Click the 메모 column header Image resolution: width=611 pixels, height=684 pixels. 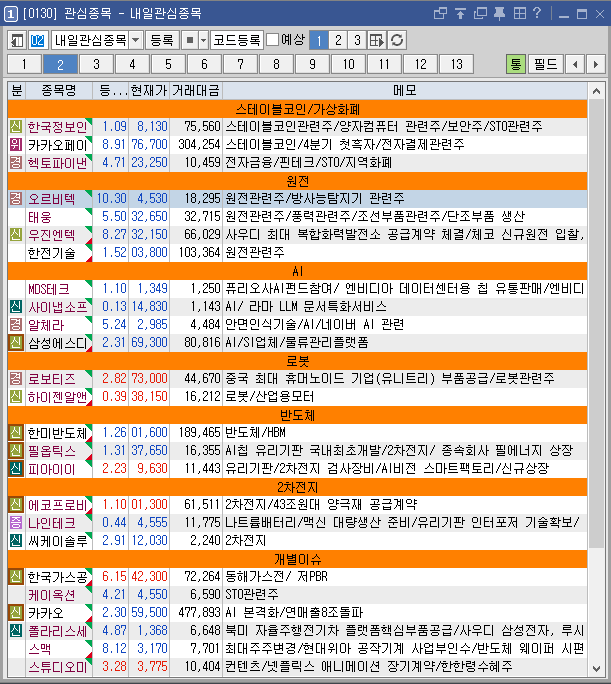click(405, 91)
